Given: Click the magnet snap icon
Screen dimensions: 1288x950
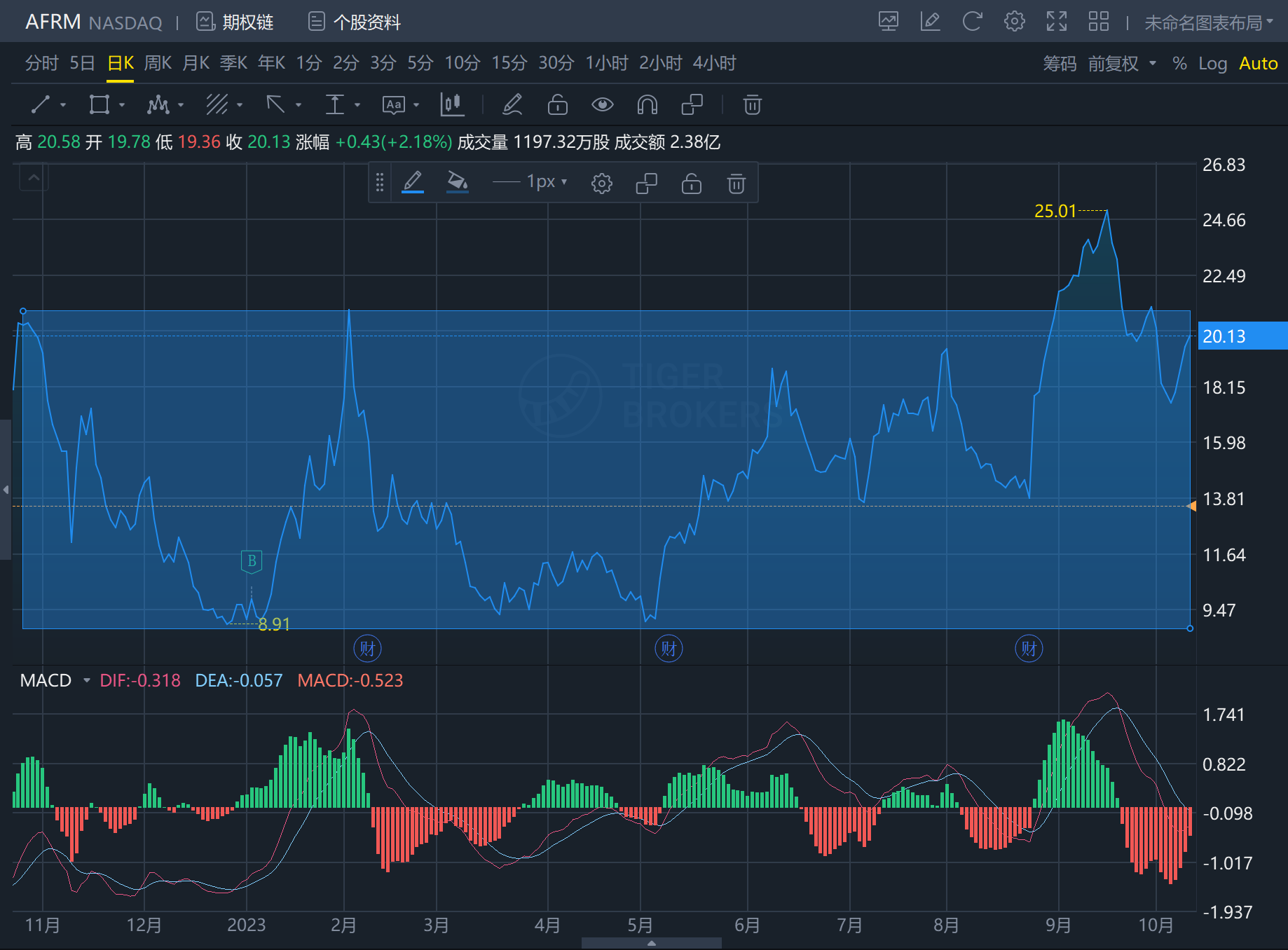Looking at the screenshot, I should tap(647, 105).
